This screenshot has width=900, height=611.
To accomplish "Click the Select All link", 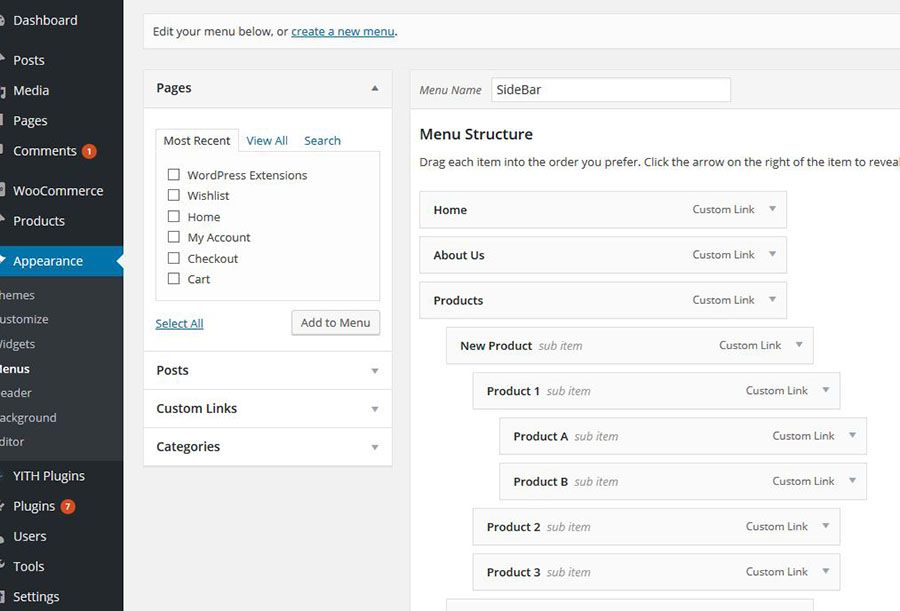I will tap(179, 324).
